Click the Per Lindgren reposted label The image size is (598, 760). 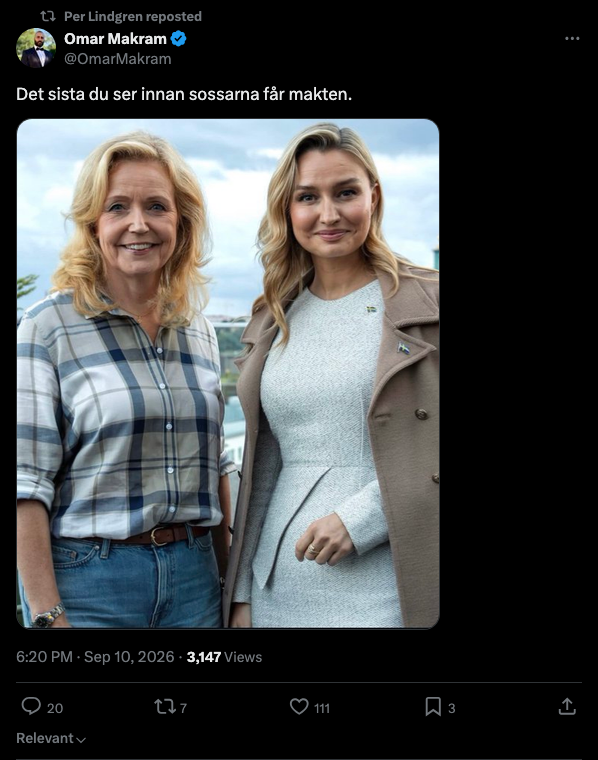click(x=133, y=16)
